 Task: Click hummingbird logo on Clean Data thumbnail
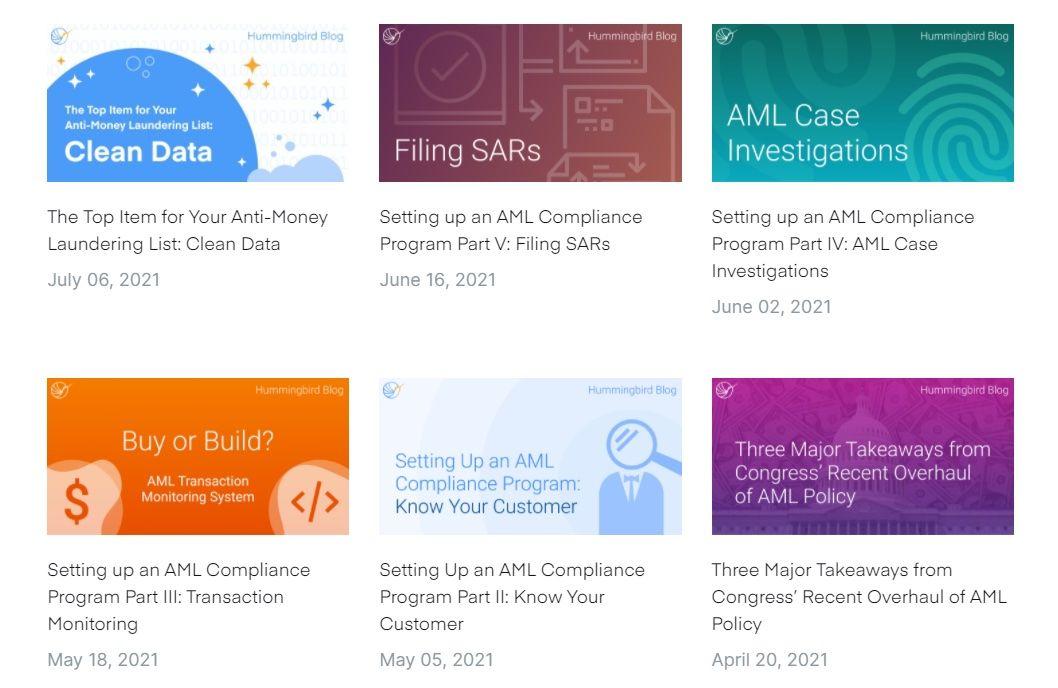click(60, 36)
